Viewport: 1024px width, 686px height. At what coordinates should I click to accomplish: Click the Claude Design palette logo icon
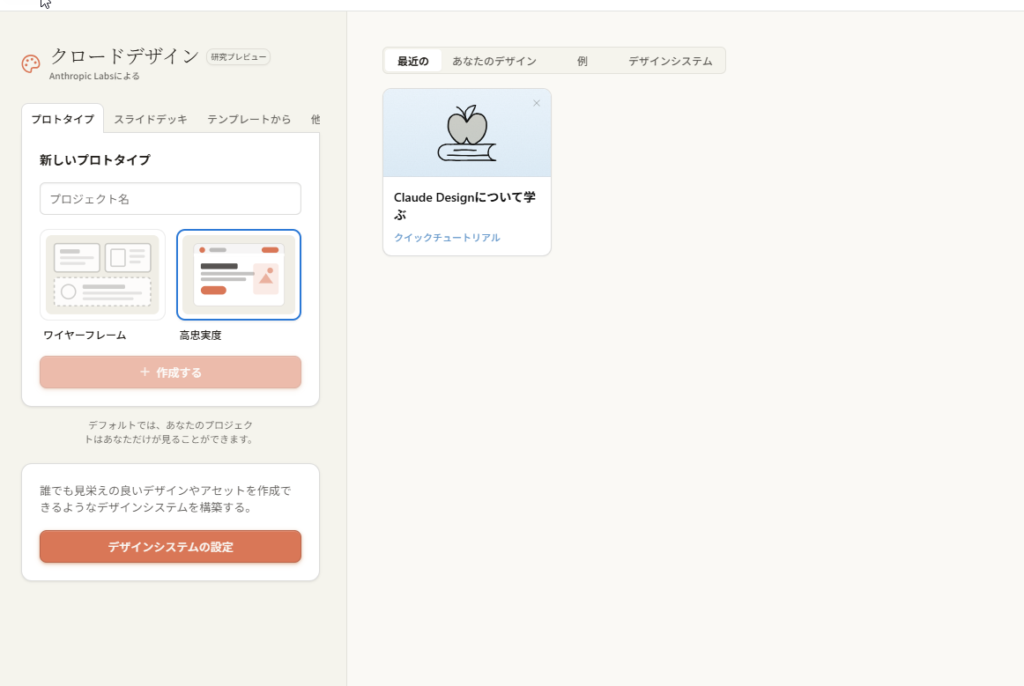(31, 64)
